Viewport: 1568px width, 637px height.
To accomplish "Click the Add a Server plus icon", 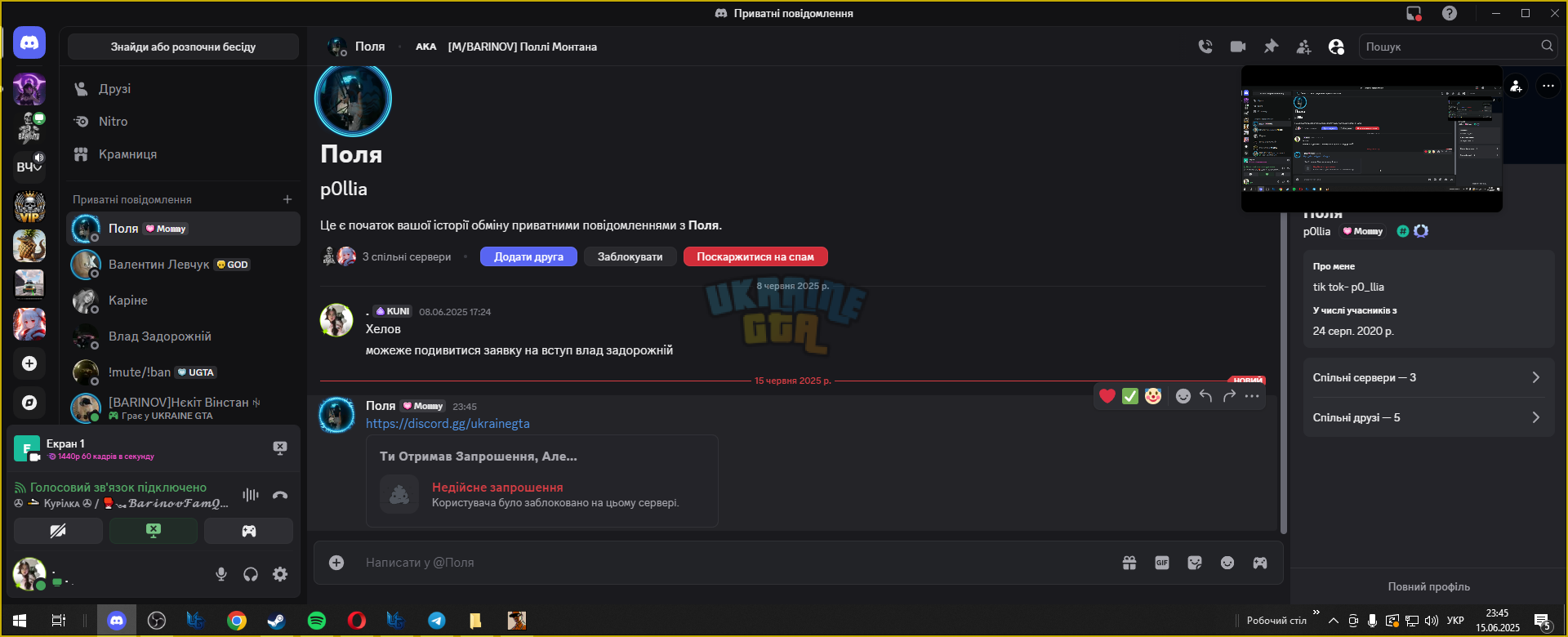I will point(29,363).
